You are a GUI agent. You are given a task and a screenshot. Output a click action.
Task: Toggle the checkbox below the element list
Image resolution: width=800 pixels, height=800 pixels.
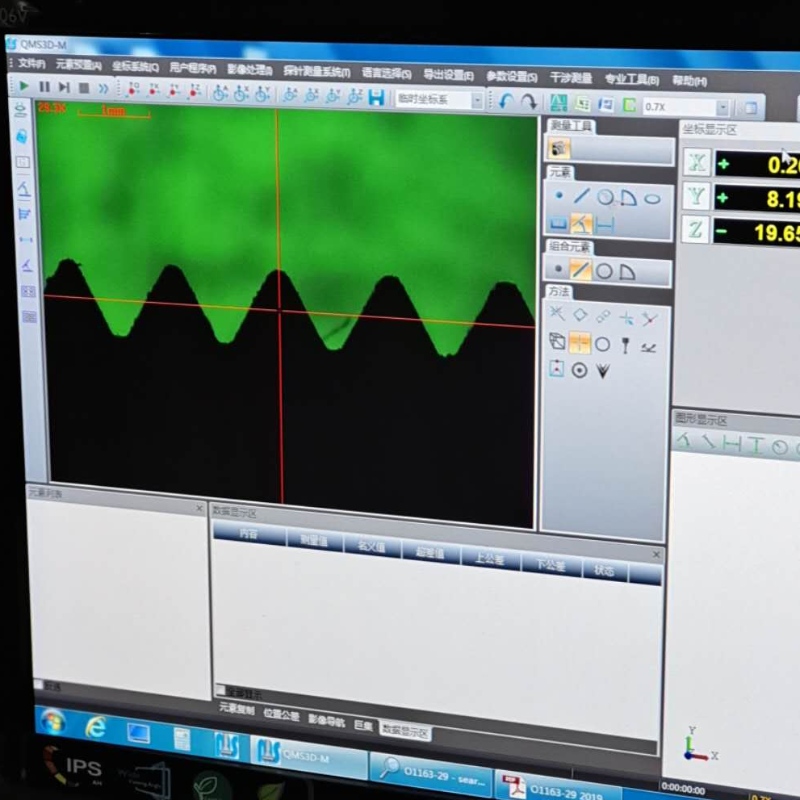click(39, 685)
